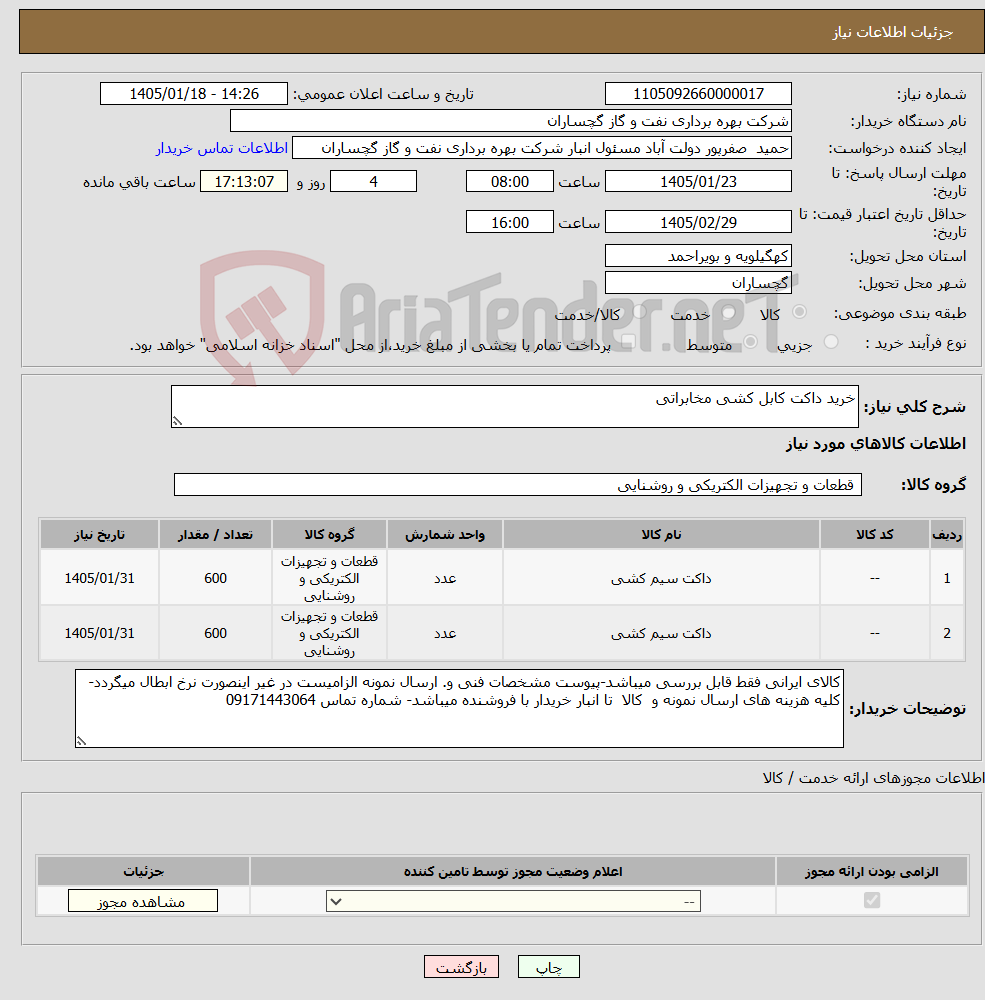Click the جزئیات column header in permits table
This screenshot has height=1000, width=985.
tap(144, 871)
